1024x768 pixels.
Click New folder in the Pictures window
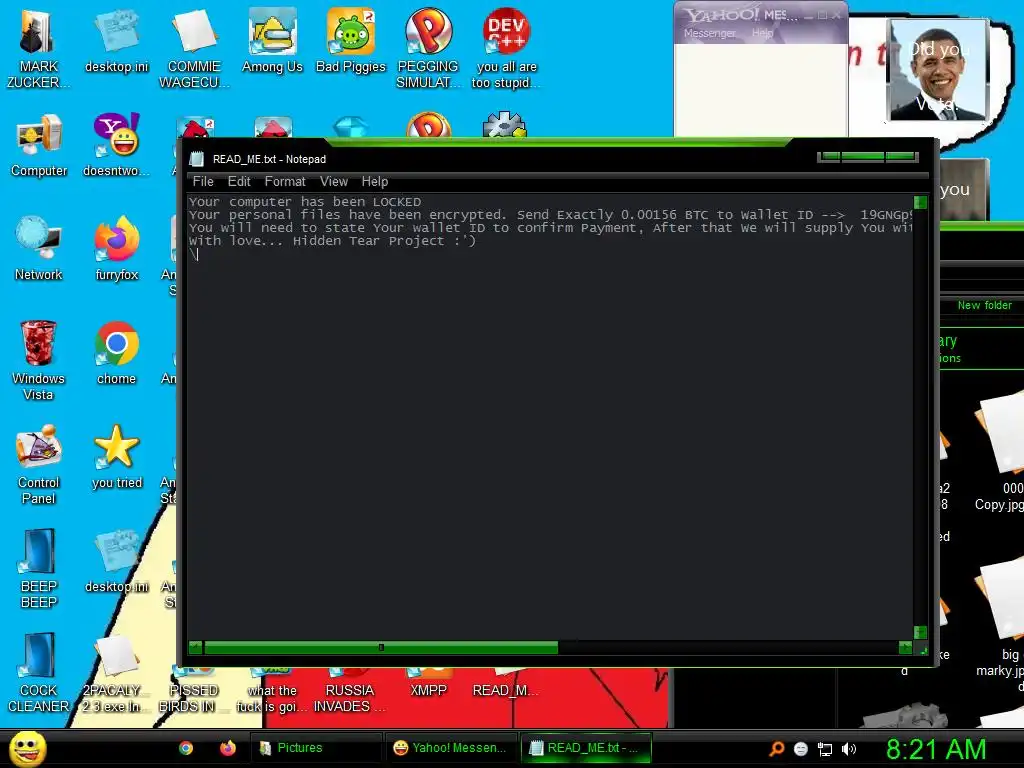(x=984, y=305)
